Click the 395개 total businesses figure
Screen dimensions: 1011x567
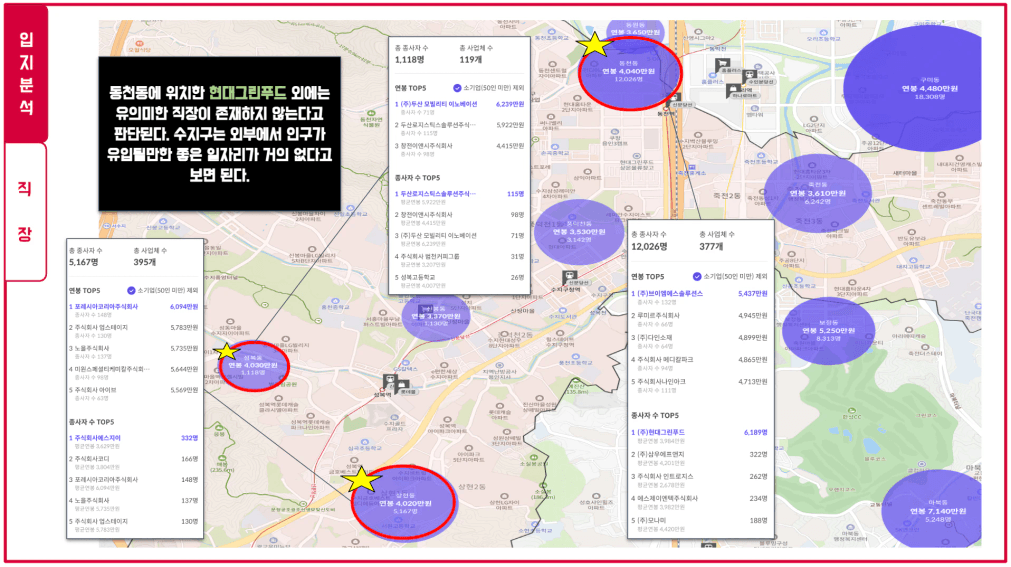[x=144, y=262]
